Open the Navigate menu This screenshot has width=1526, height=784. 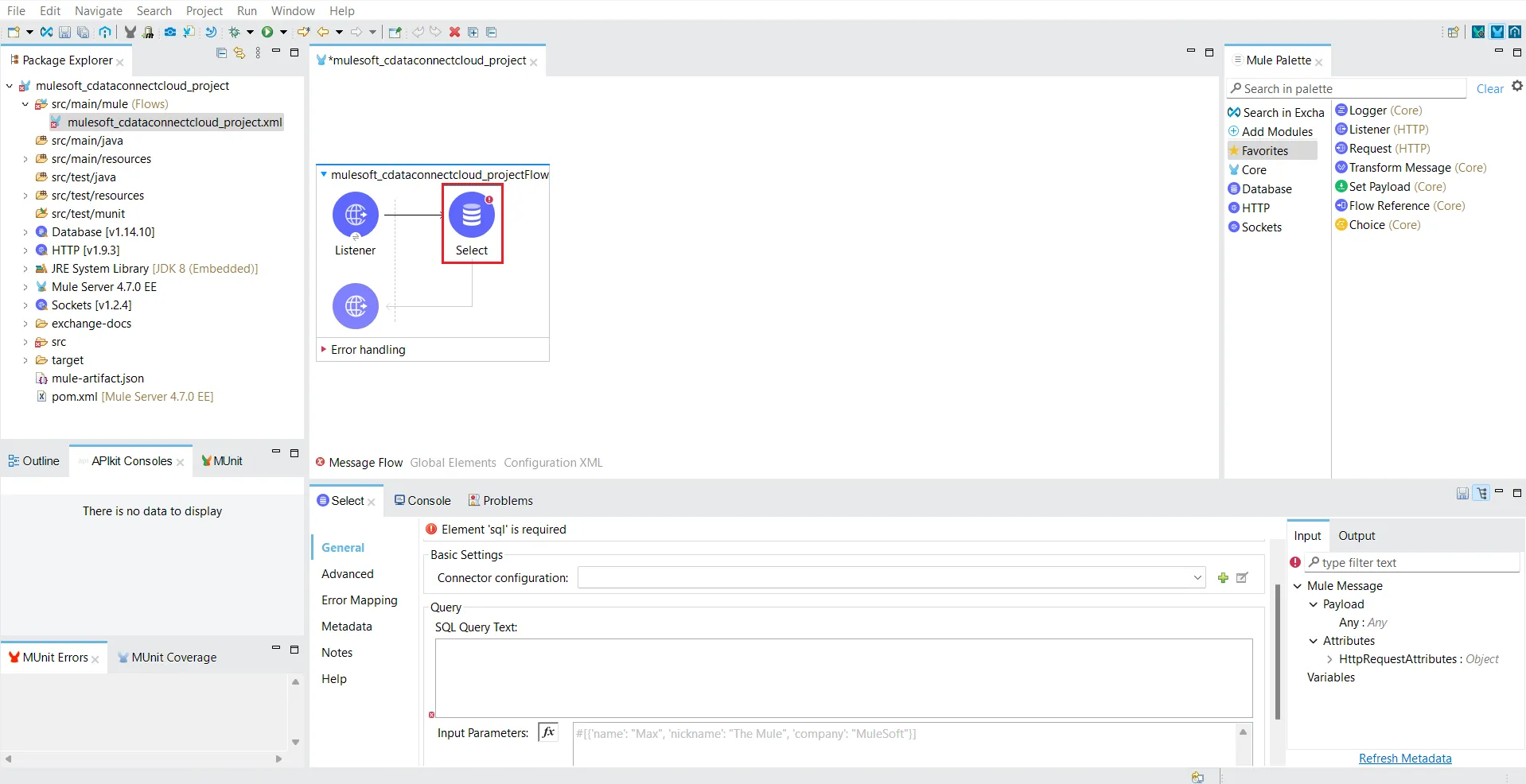(99, 10)
